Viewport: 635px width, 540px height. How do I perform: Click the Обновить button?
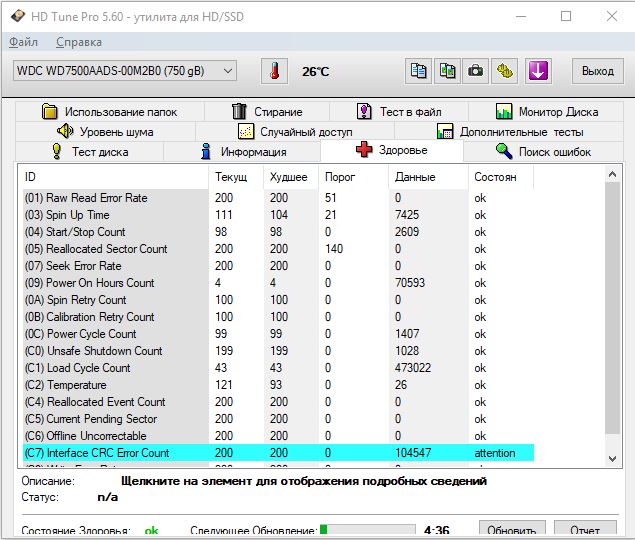(512, 529)
